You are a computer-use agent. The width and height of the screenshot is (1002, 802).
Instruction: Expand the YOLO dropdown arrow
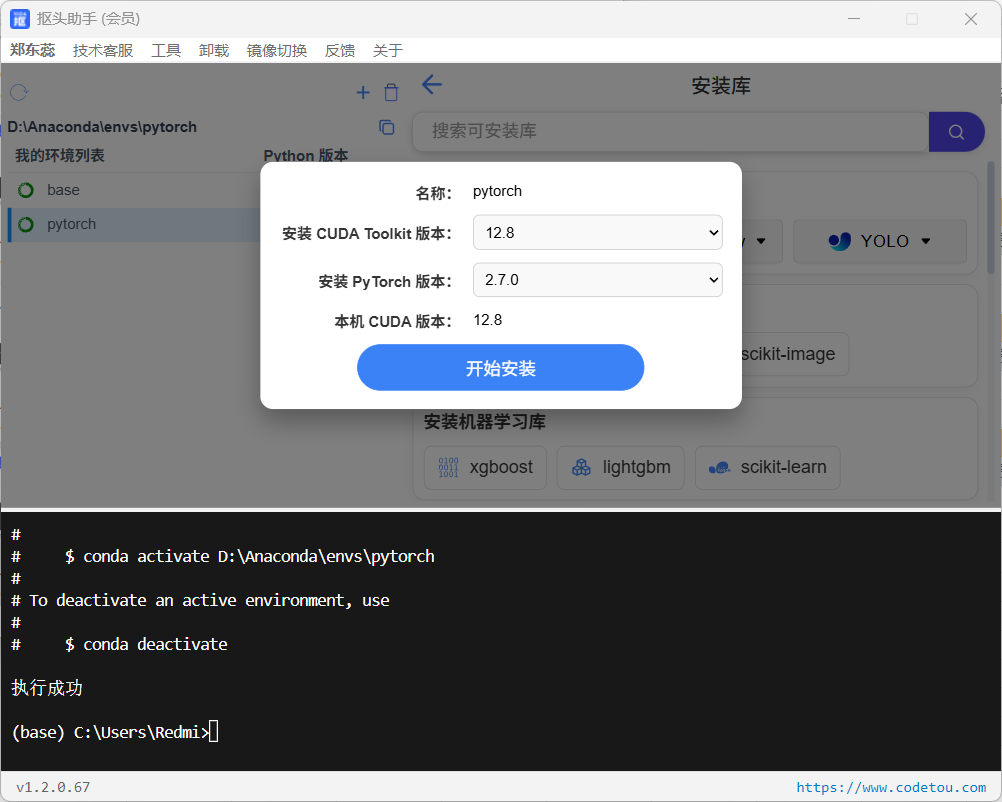click(x=926, y=241)
